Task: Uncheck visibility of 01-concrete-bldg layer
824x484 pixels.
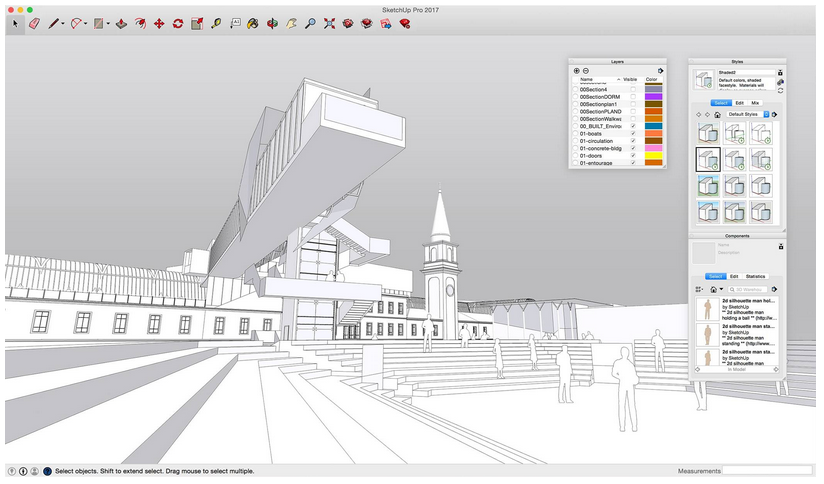Action: pos(633,148)
